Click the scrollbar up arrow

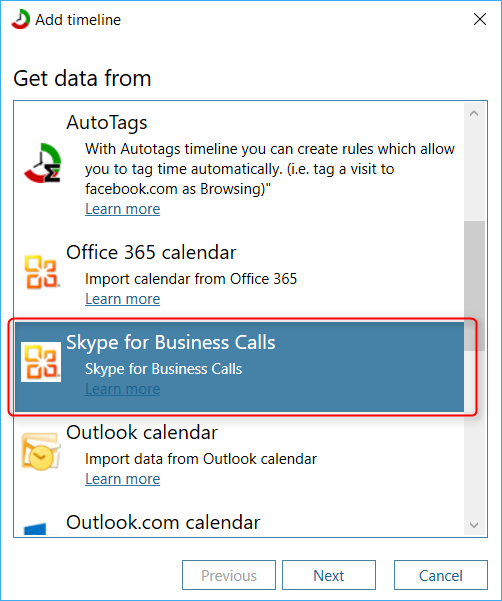(x=474, y=113)
